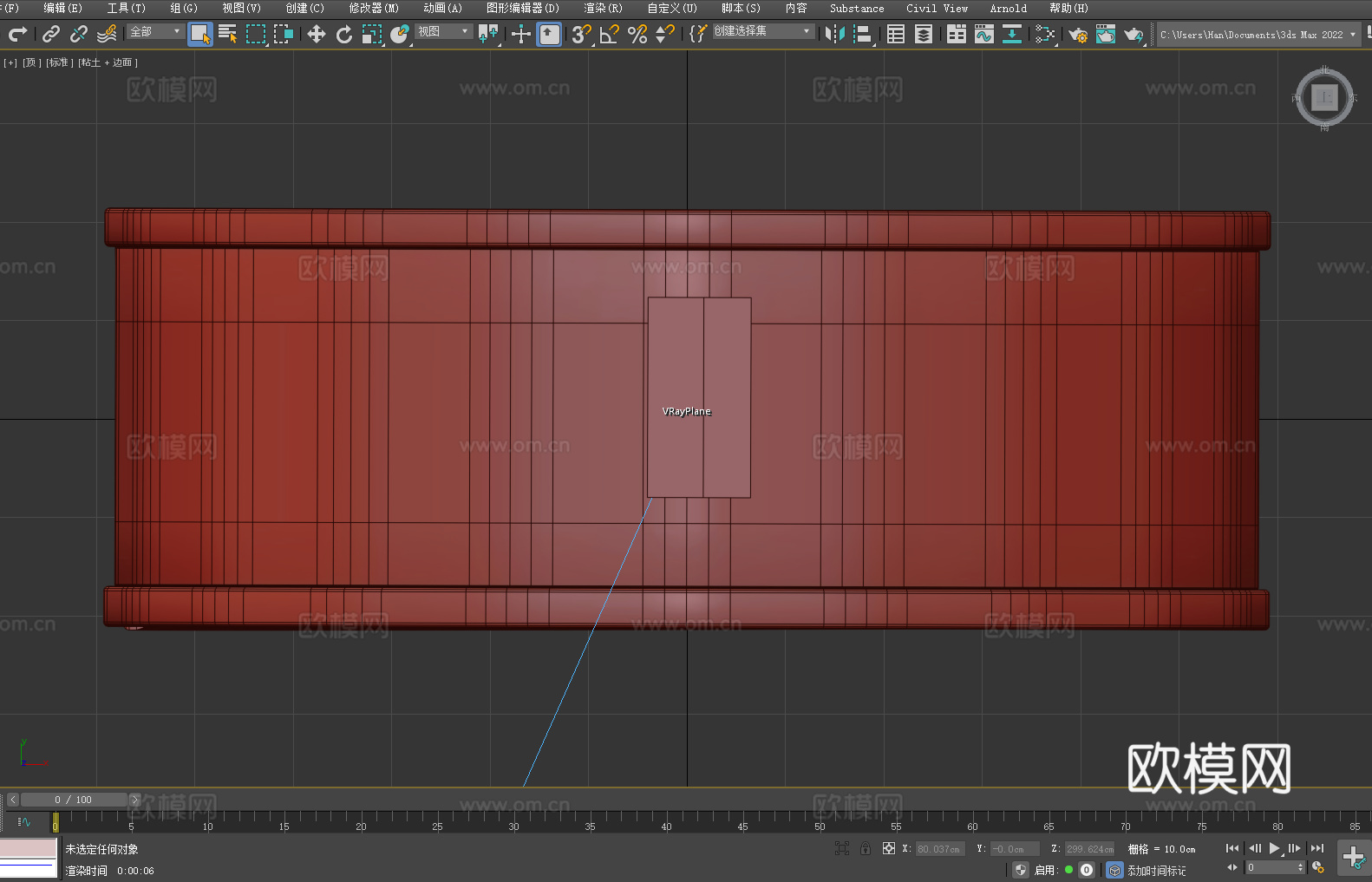Click the Use Pivot Point Center icon
The image size is (1372, 882).
click(488, 34)
